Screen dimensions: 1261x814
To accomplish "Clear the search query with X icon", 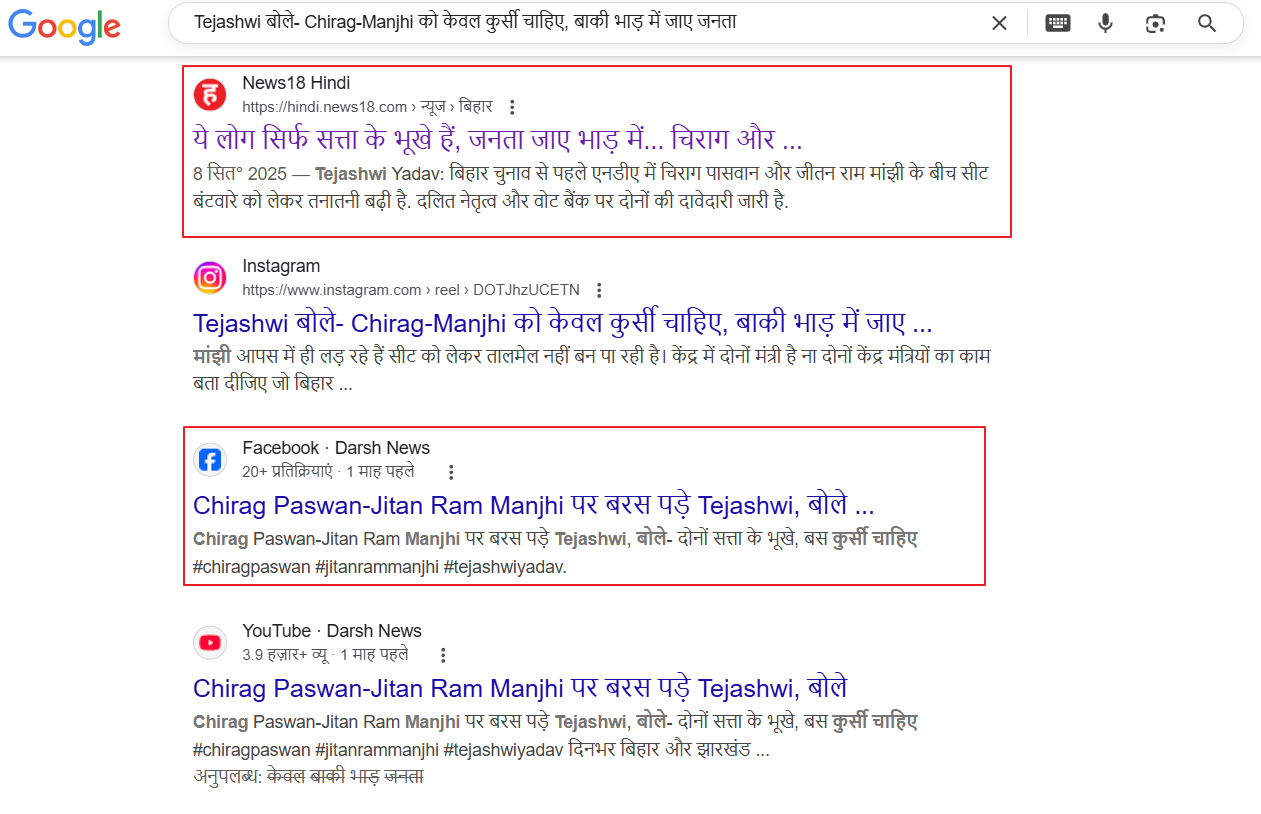I will [999, 23].
